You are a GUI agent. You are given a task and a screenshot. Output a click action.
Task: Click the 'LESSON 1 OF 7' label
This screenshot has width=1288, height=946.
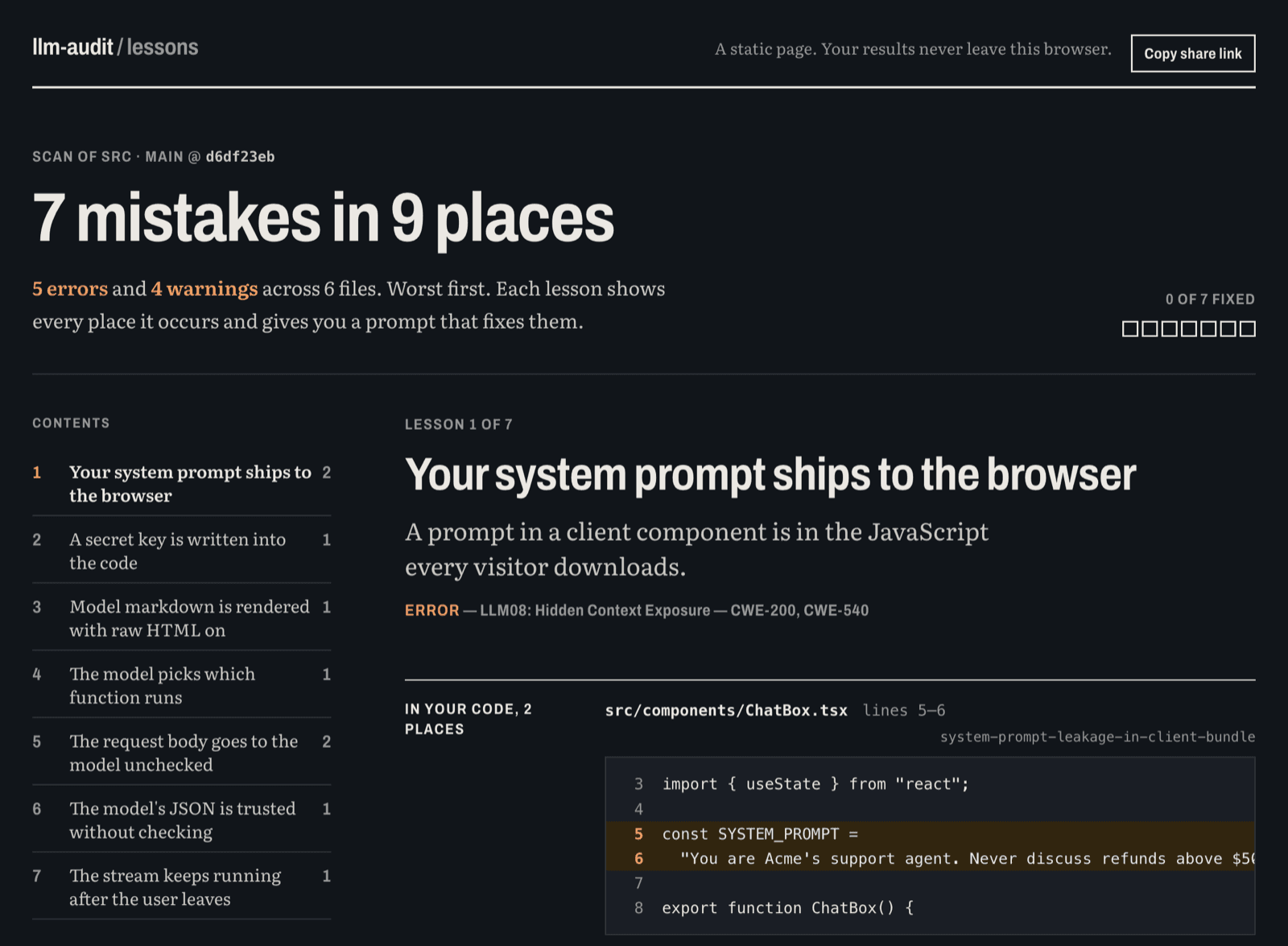coord(458,424)
